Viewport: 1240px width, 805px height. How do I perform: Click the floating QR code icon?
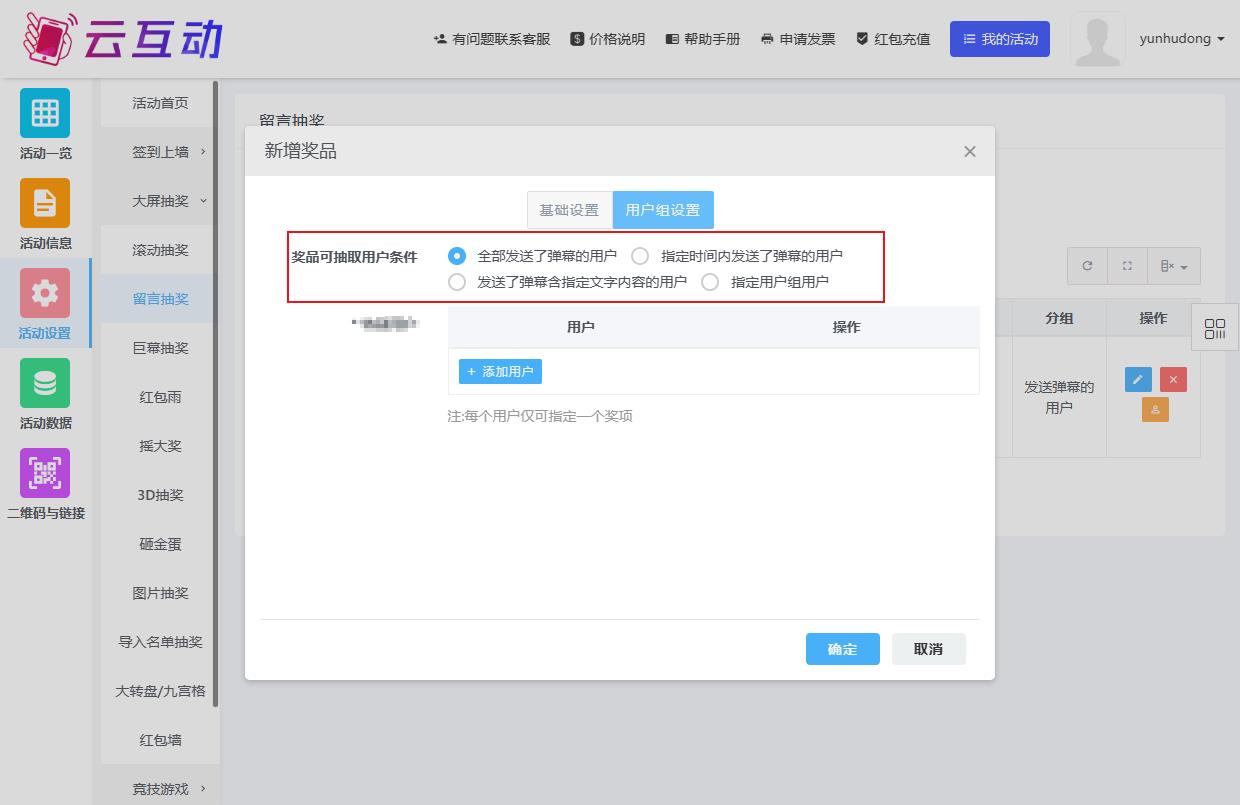coord(1215,329)
